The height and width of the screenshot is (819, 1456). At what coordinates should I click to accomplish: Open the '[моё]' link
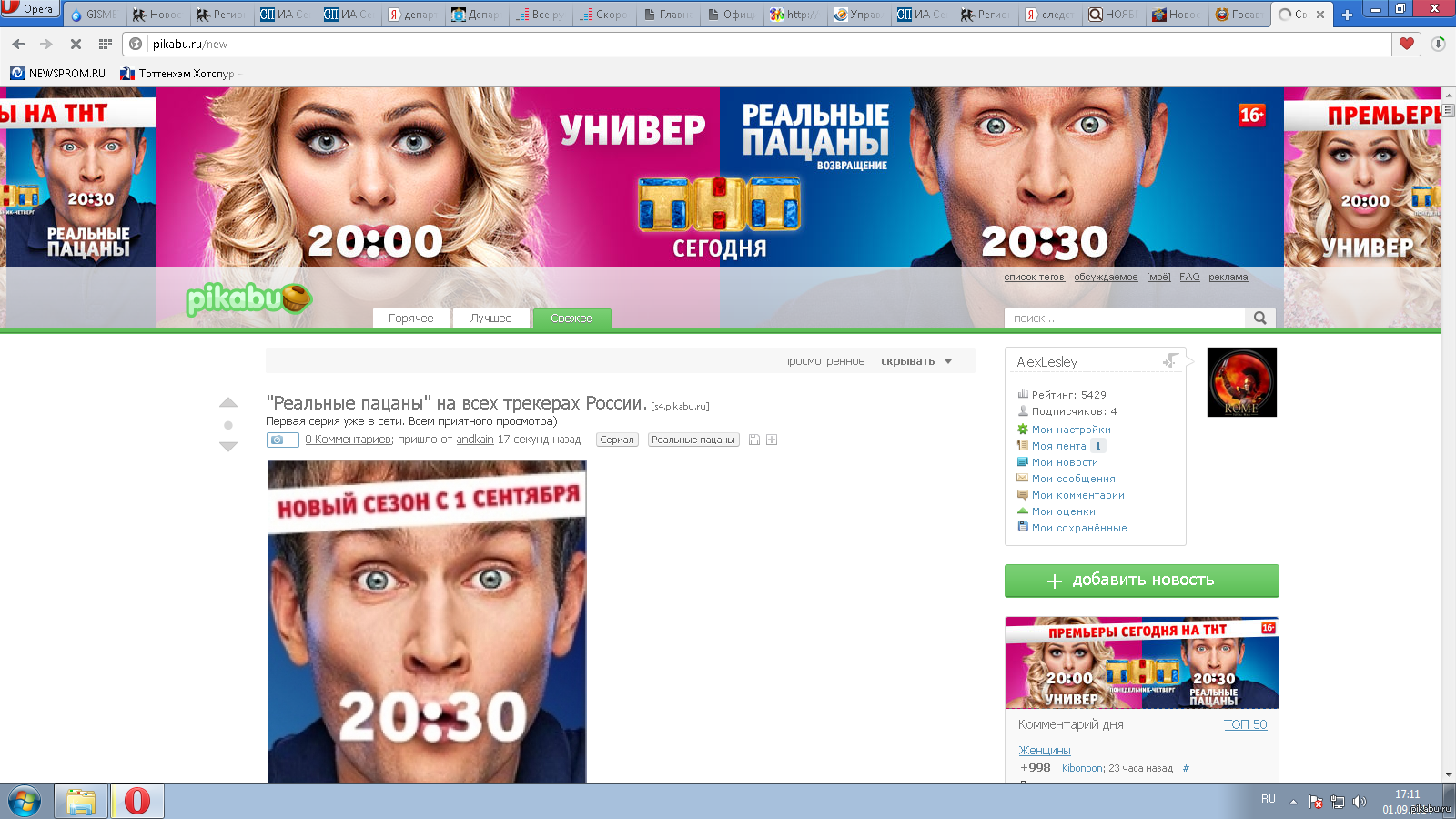(x=1158, y=277)
